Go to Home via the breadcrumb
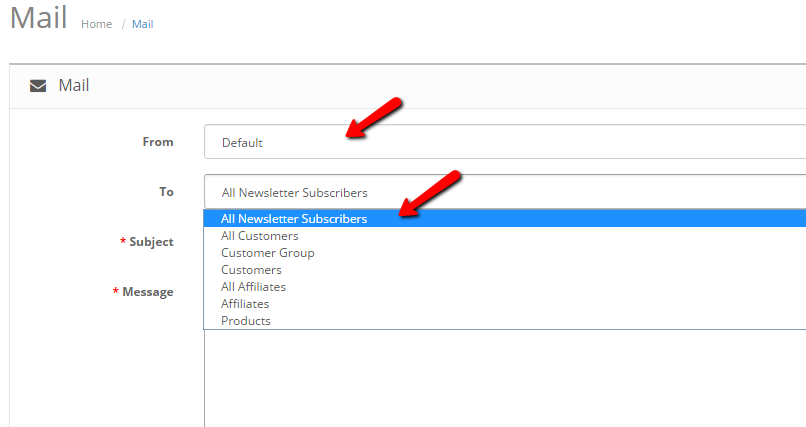The width and height of the screenshot is (806, 427). coord(96,24)
